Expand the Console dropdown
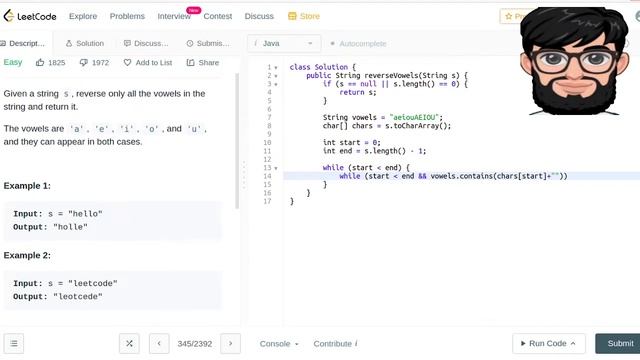 tap(279, 344)
